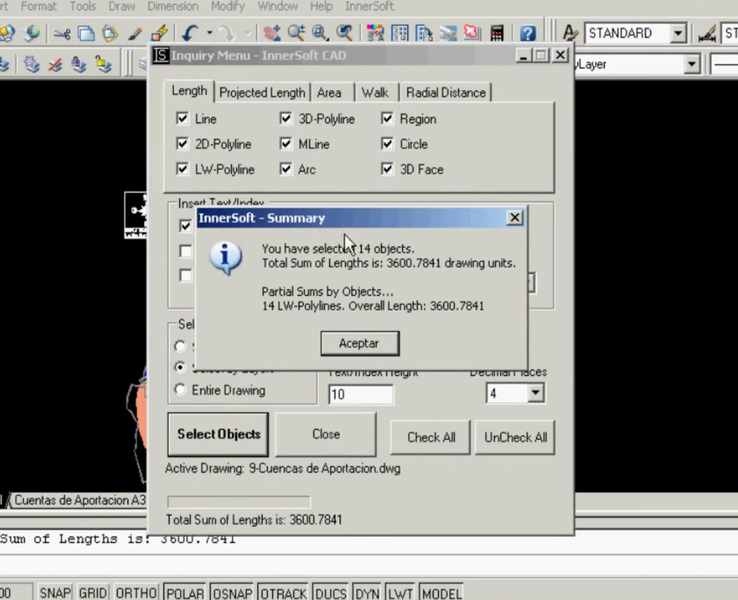Open the STANDARD text style dropdown
Screen dimensions: 738x600
point(678,33)
